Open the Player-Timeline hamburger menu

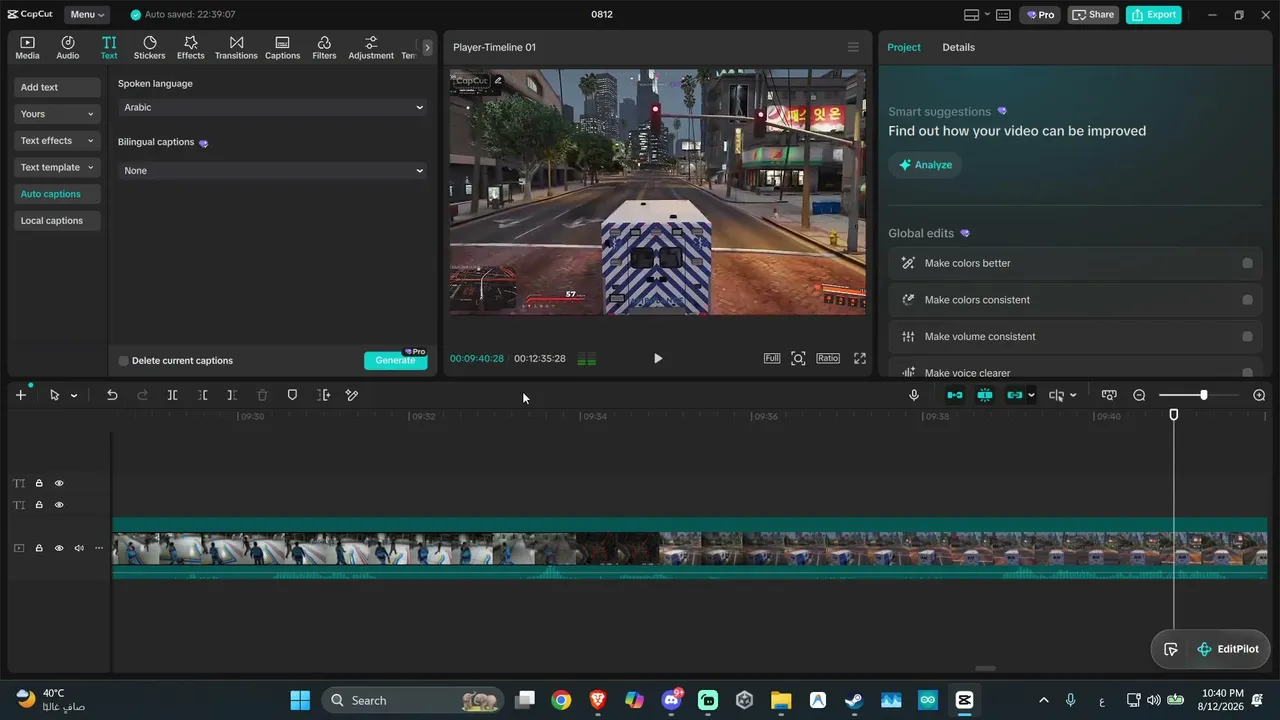pyautogui.click(x=853, y=47)
